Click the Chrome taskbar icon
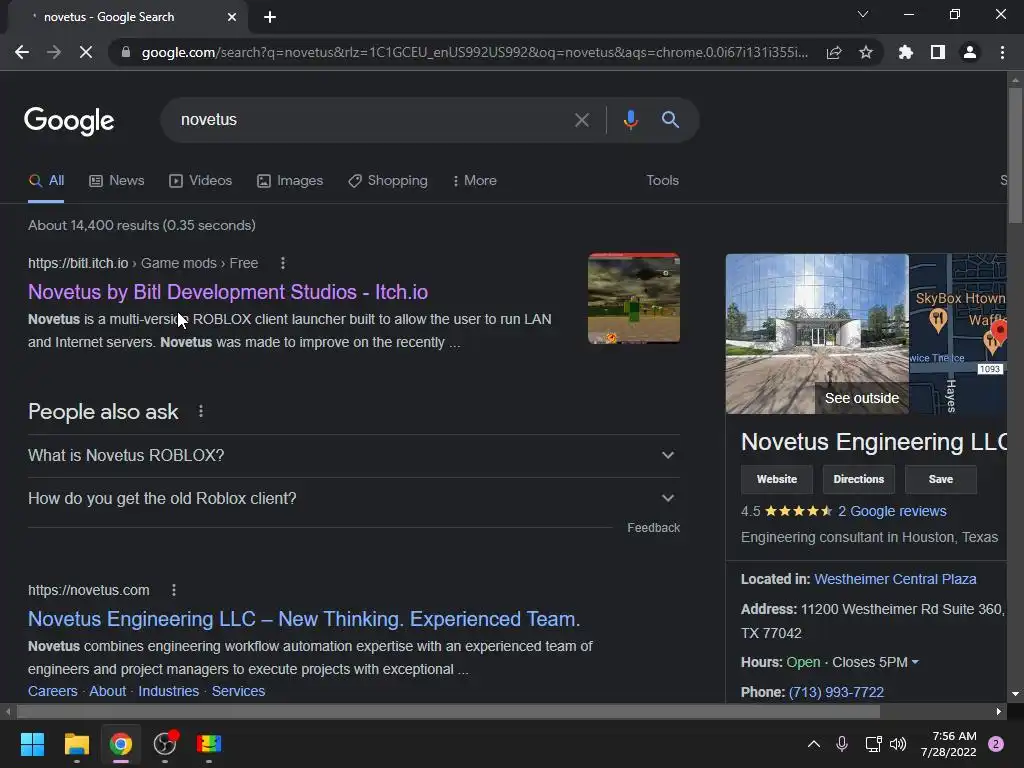The height and width of the screenshot is (768, 1024). (x=121, y=744)
